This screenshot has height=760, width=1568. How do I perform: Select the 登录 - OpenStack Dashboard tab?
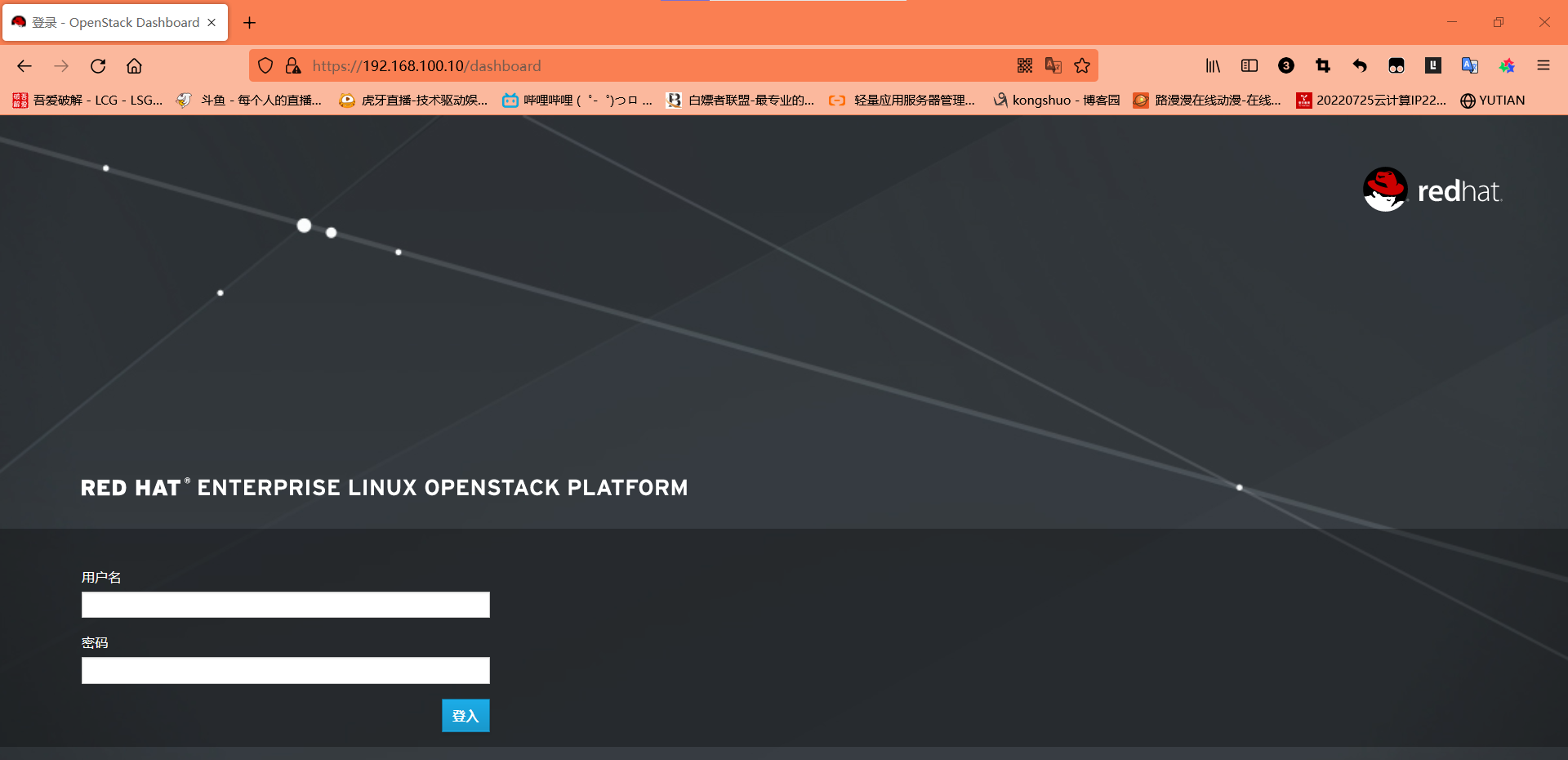(115, 23)
